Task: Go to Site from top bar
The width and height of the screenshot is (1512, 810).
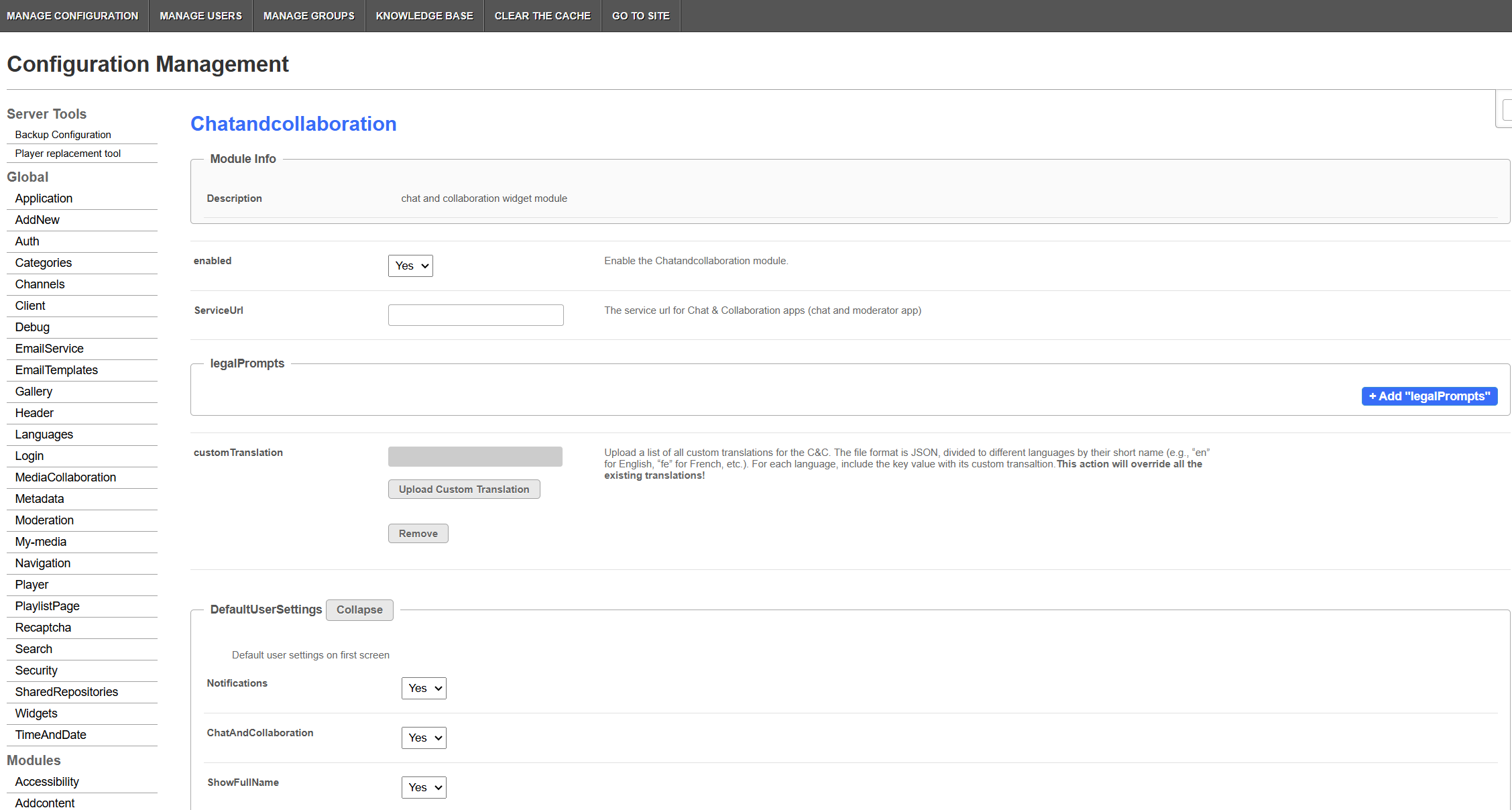Action: (640, 15)
